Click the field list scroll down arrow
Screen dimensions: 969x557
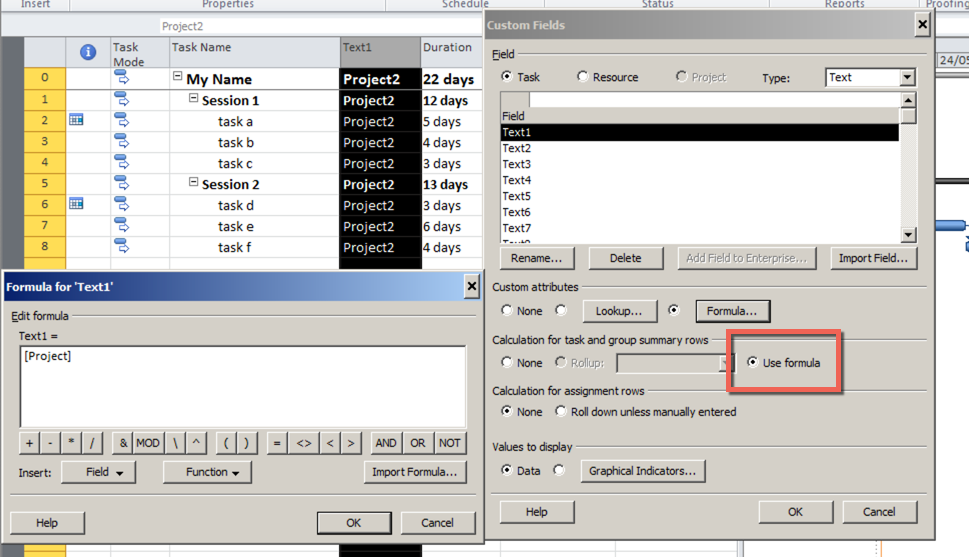coord(908,234)
